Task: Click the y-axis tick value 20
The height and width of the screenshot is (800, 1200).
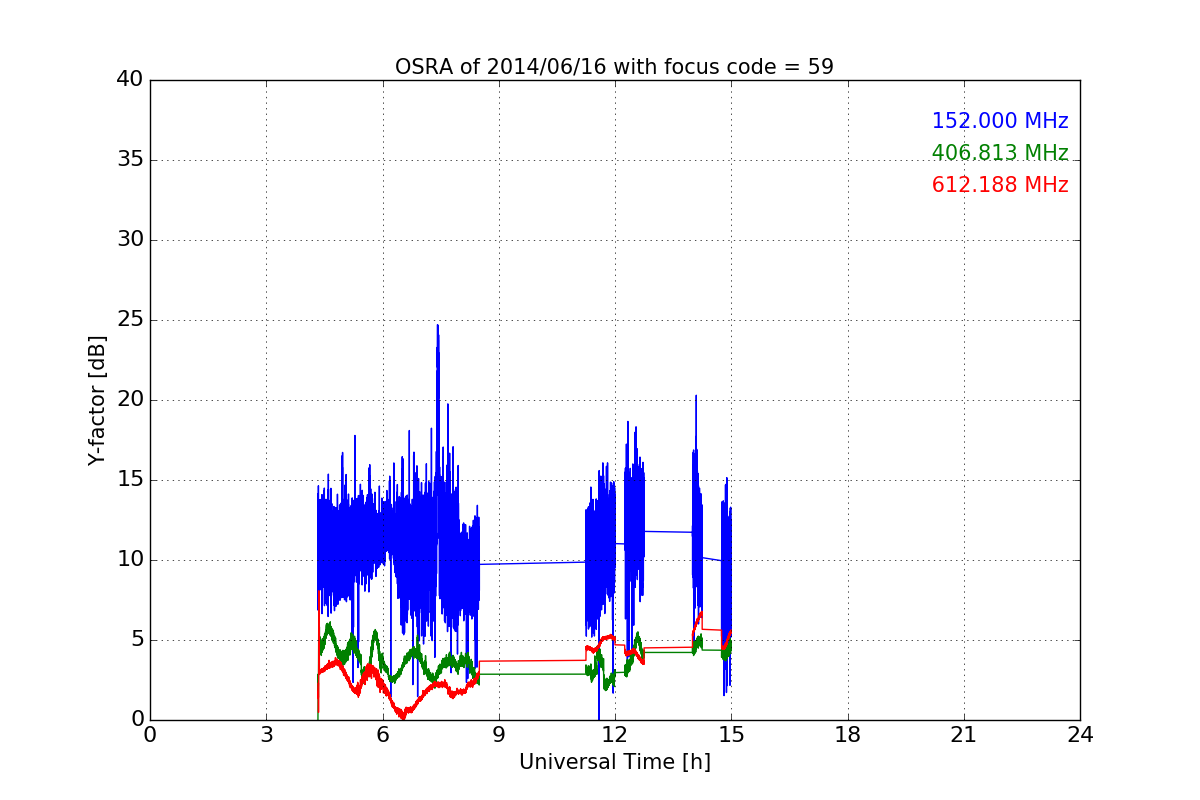Action: coord(130,400)
